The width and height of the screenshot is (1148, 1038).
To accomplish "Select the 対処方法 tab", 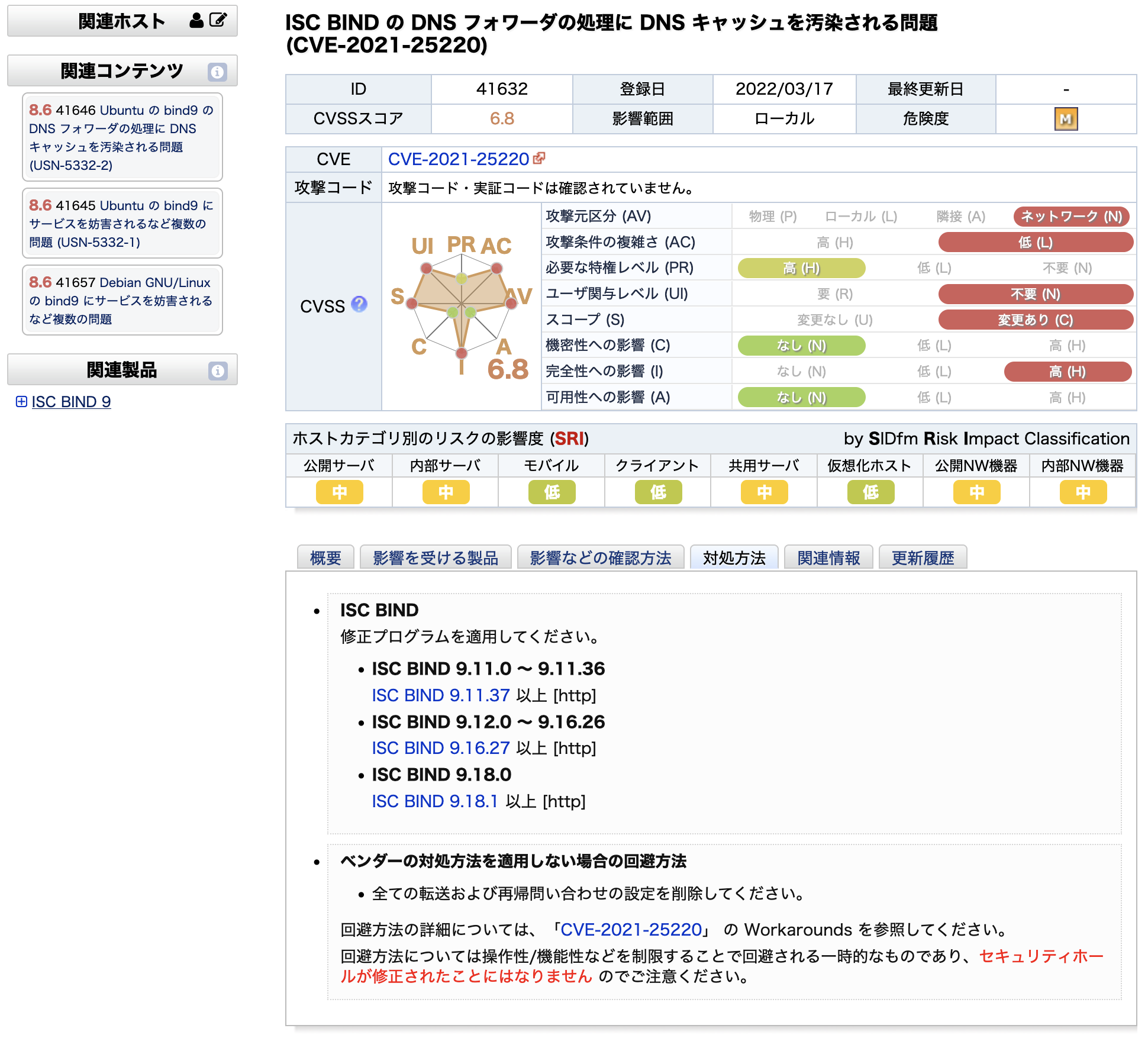I will 734,557.
